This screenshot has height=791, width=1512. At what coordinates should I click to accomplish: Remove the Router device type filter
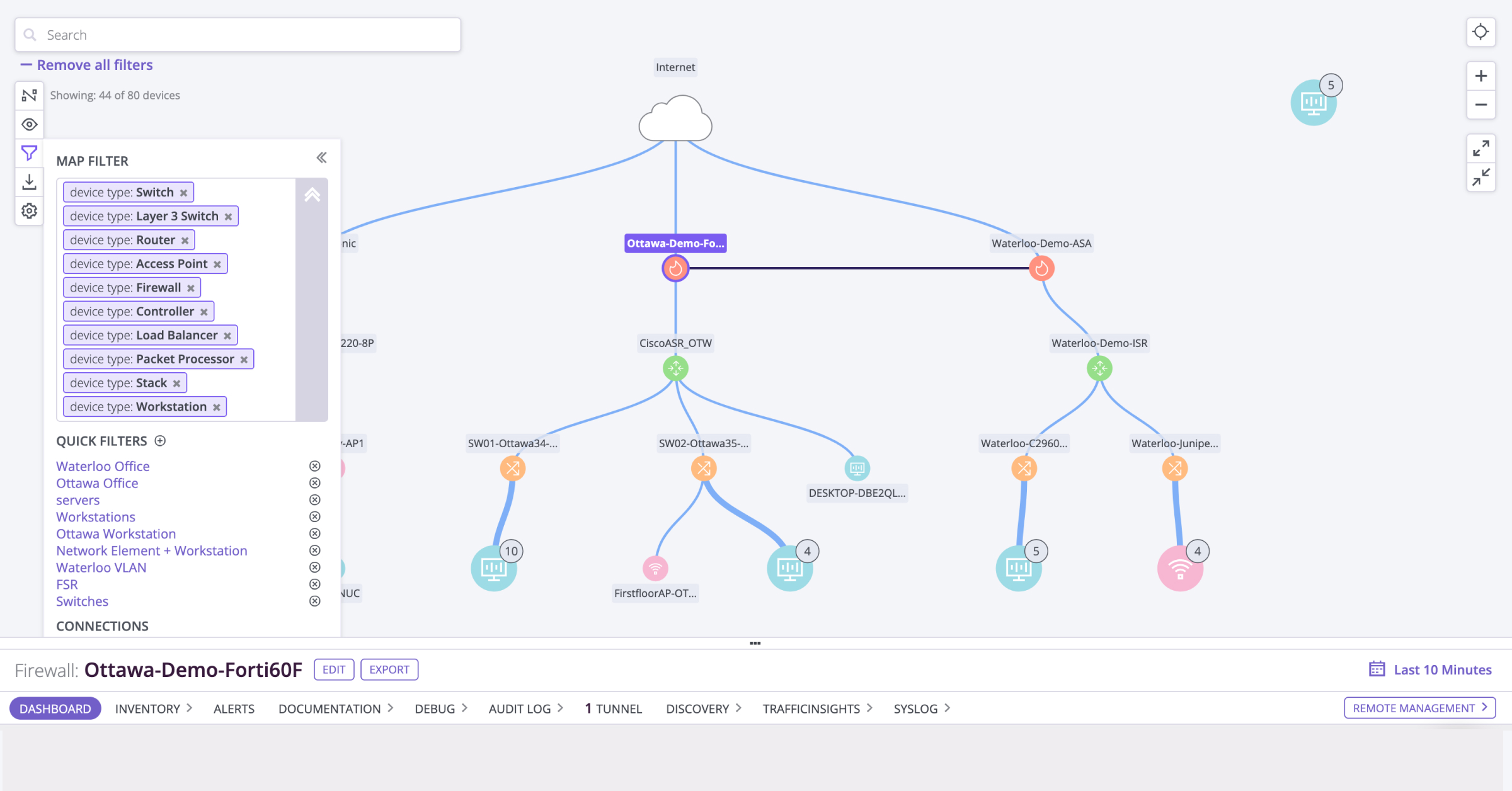(185, 241)
